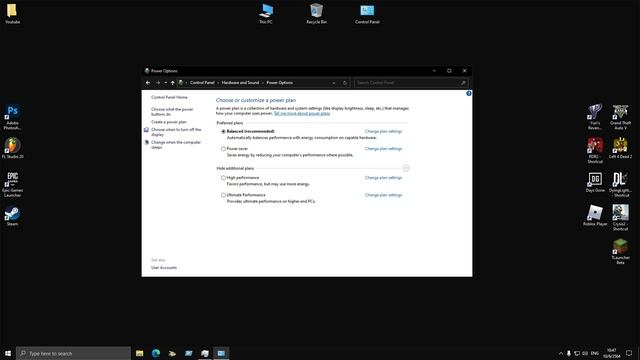This screenshot has width=640, height=360.
Task: Click the taskbar Type here to search box
Action: tap(73, 353)
